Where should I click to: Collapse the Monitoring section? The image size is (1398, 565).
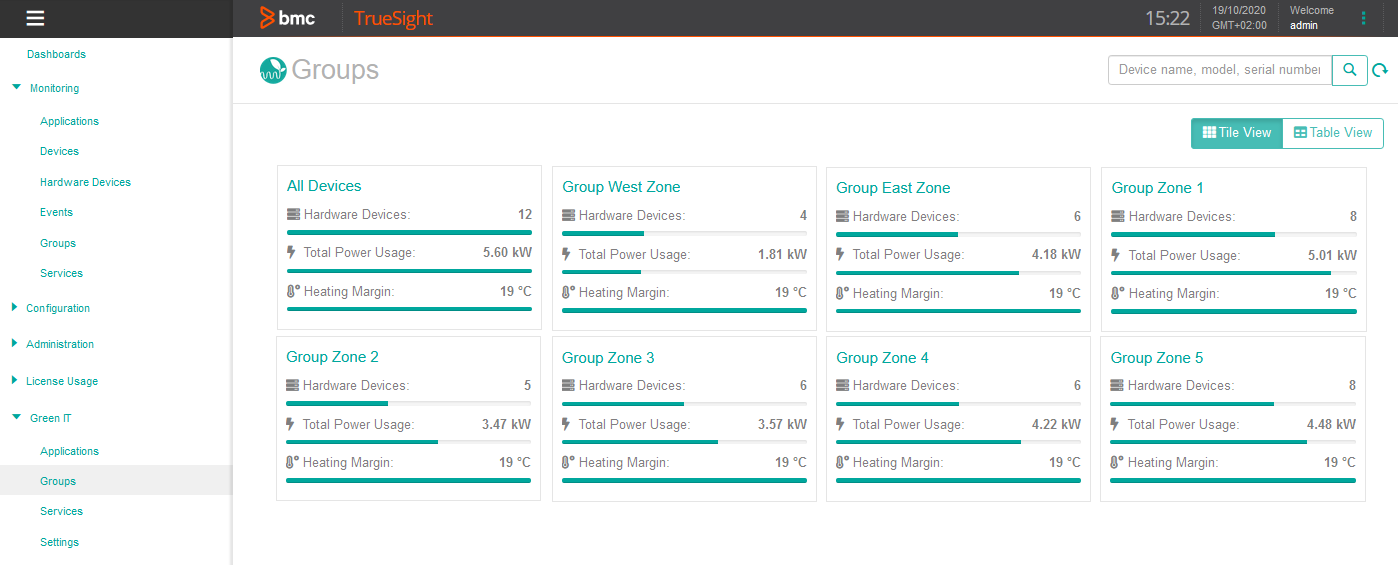tap(16, 87)
